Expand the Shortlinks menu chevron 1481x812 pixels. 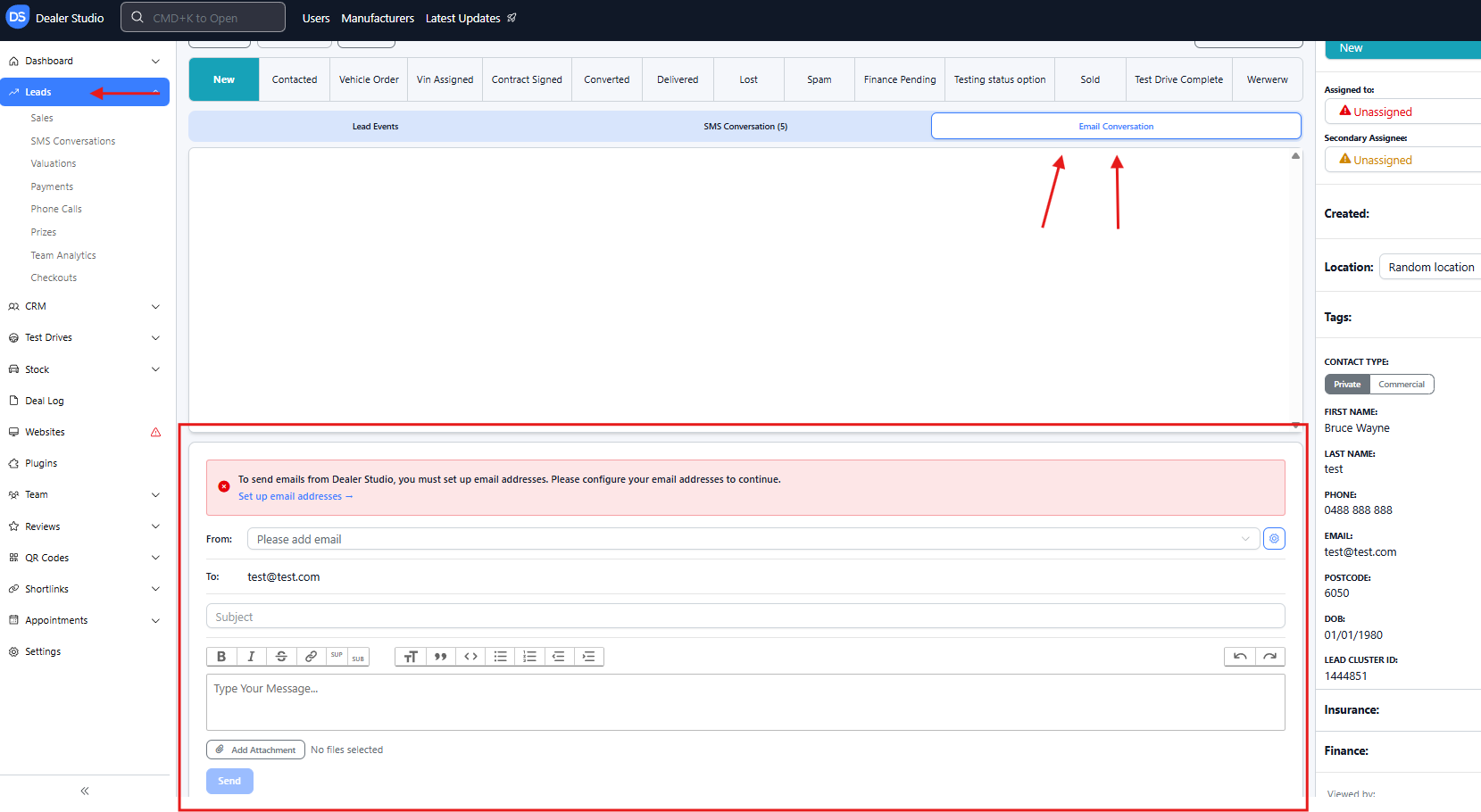(x=156, y=589)
